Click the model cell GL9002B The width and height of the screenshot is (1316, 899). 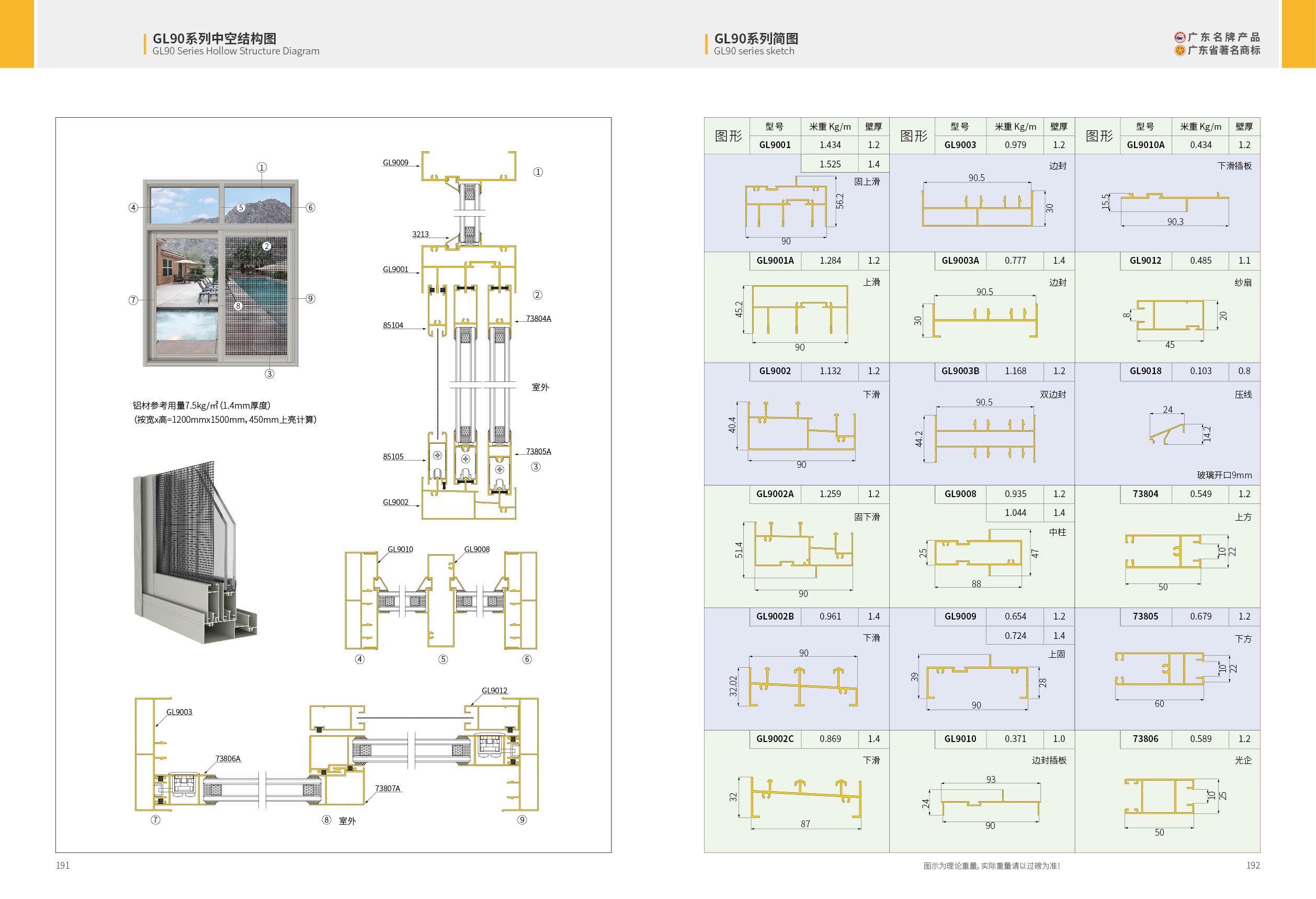pos(775,616)
